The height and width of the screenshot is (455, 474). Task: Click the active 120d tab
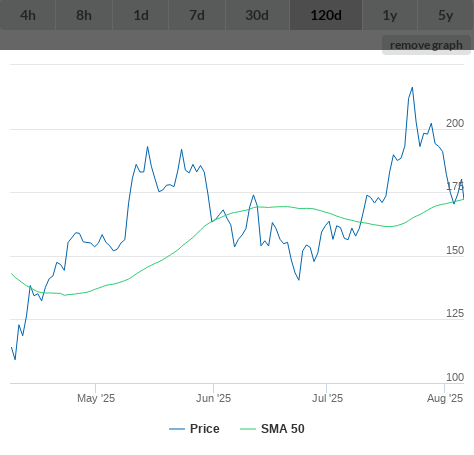(x=326, y=15)
